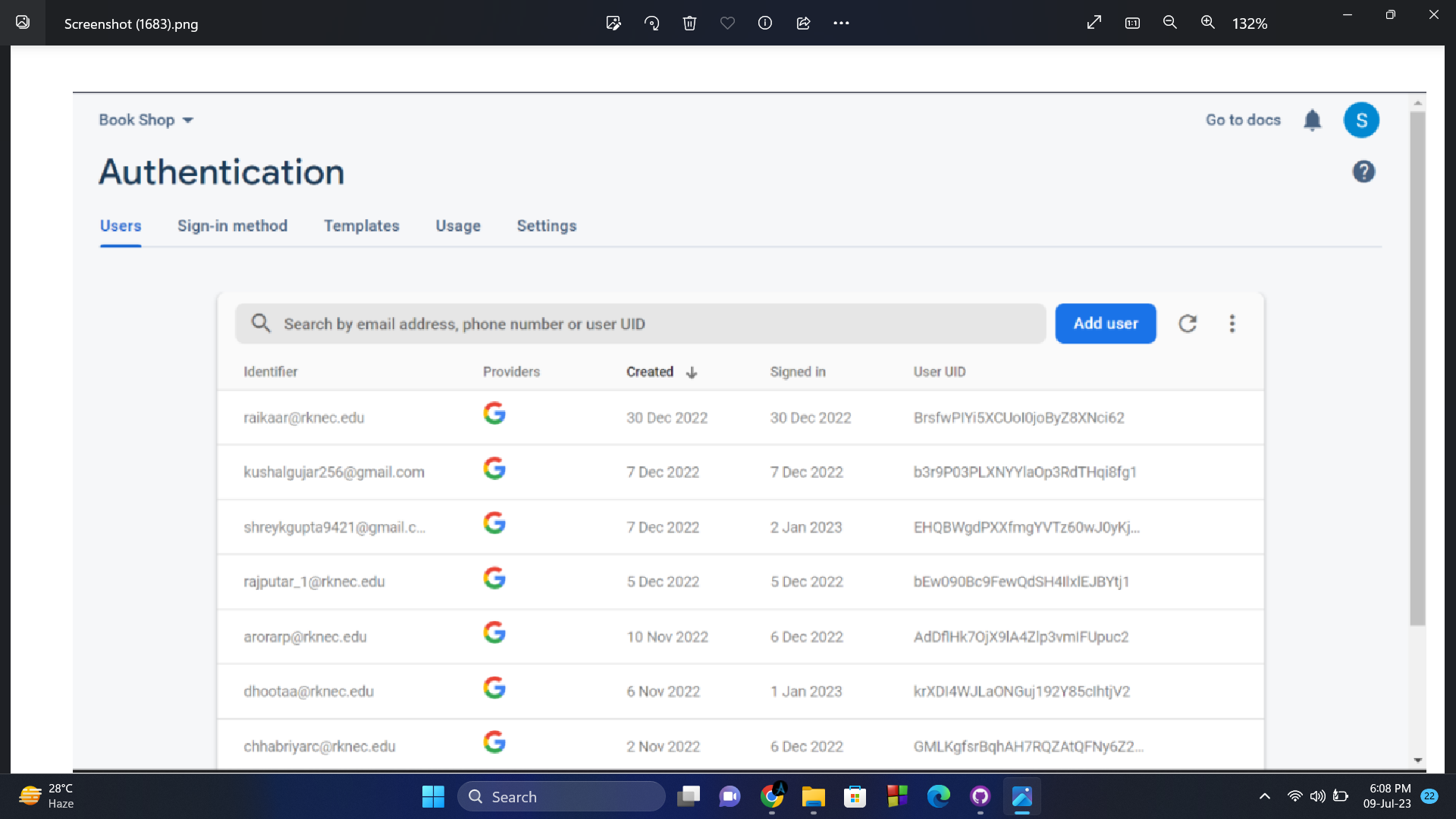The width and height of the screenshot is (1456, 819).
Task: Open the three-dot menu beside Add user
Action: 1232,323
